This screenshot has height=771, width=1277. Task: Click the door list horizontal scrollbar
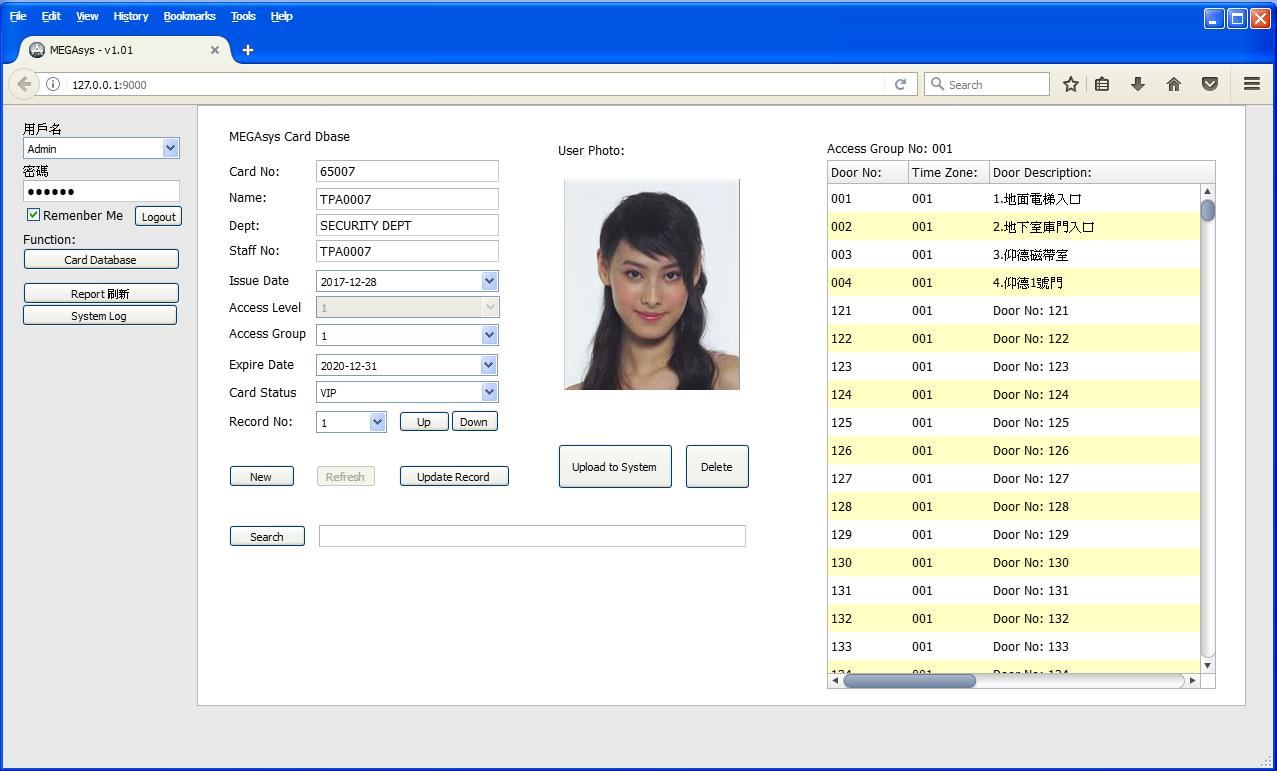[909, 681]
